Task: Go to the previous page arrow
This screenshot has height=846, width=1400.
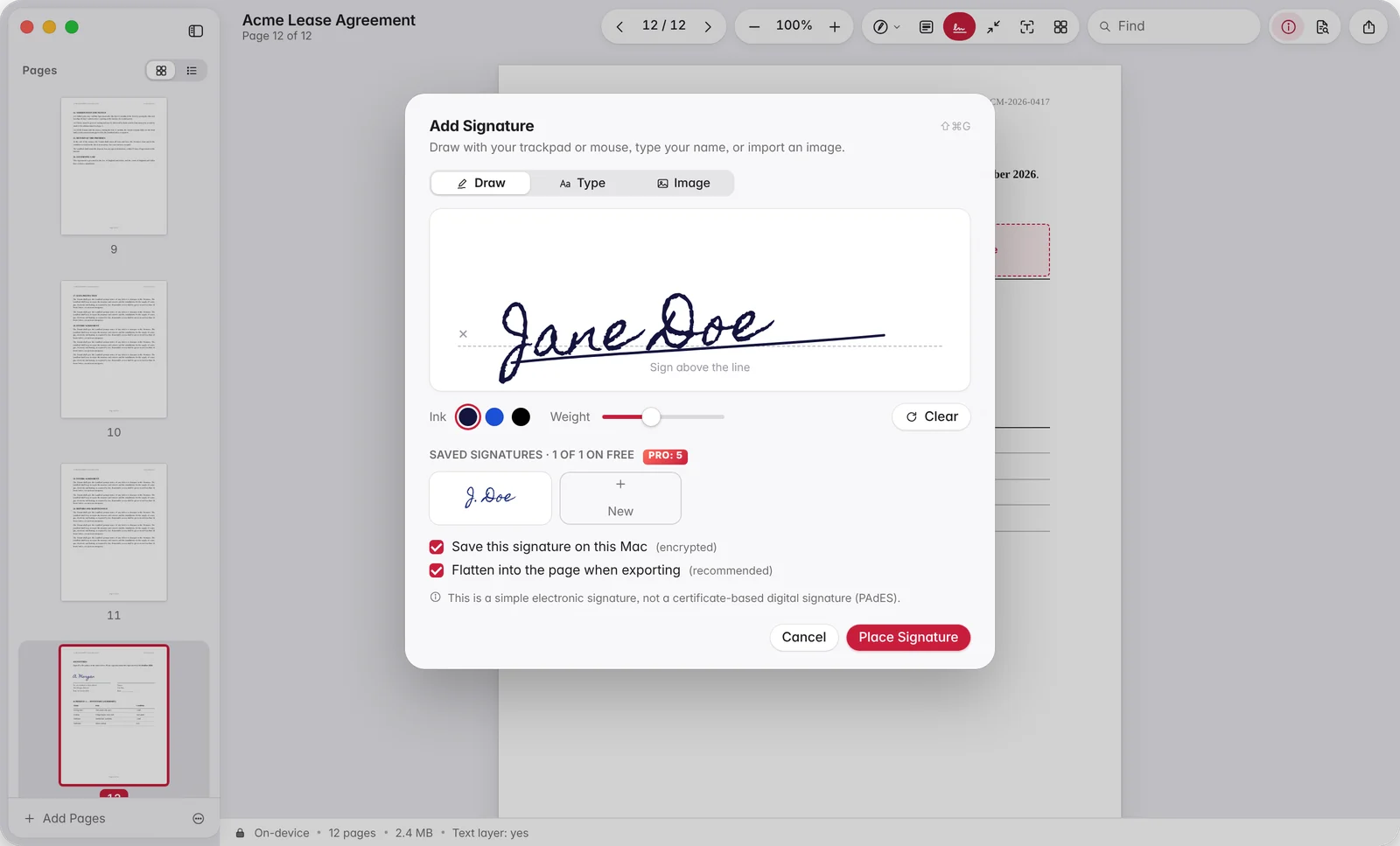Action: pos(619,27)
